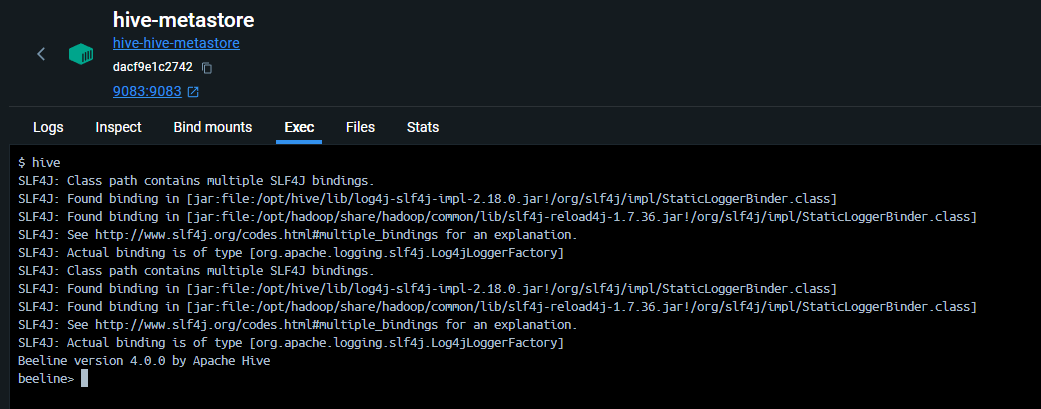
Task: Select the Exec tab
Action: coord(299,127)
